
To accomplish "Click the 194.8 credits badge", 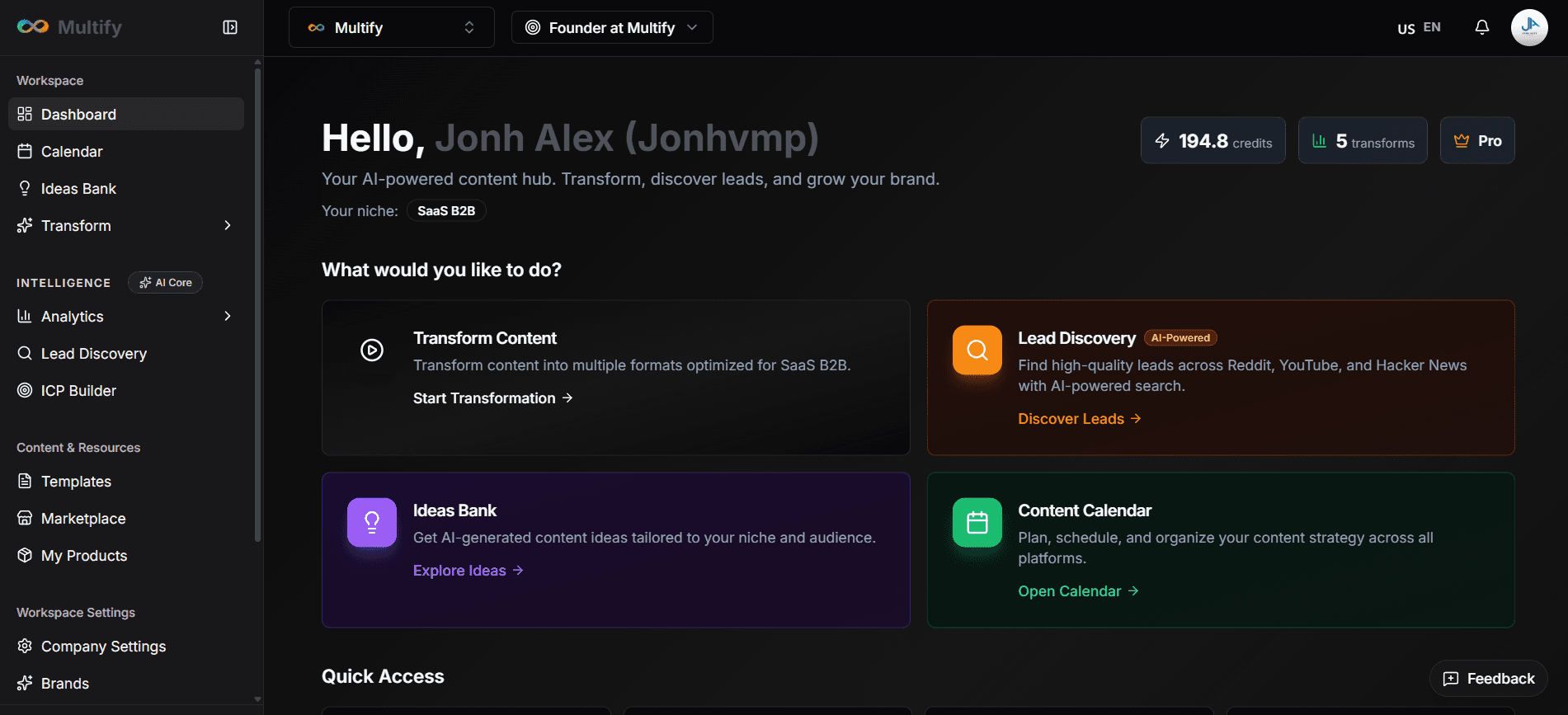I will (1212, 140).
